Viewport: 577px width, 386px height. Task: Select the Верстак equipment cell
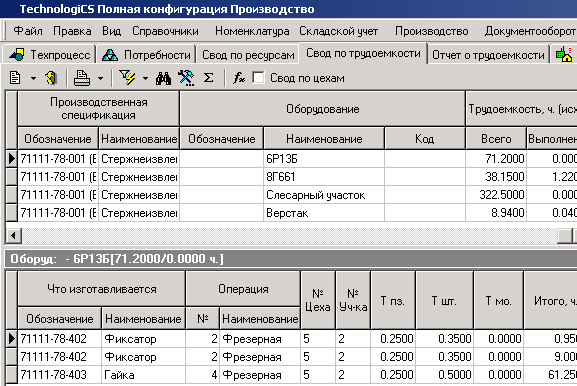324,213
